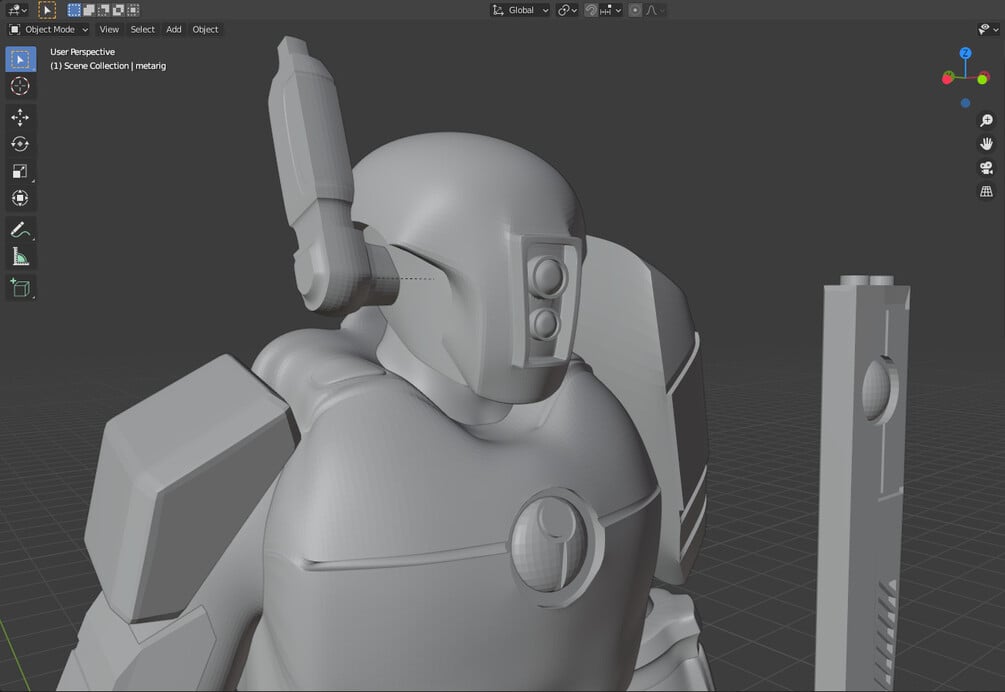
Task: Choose the Add Cube tool
Action: pyautogui.click(x=21, y=288)
